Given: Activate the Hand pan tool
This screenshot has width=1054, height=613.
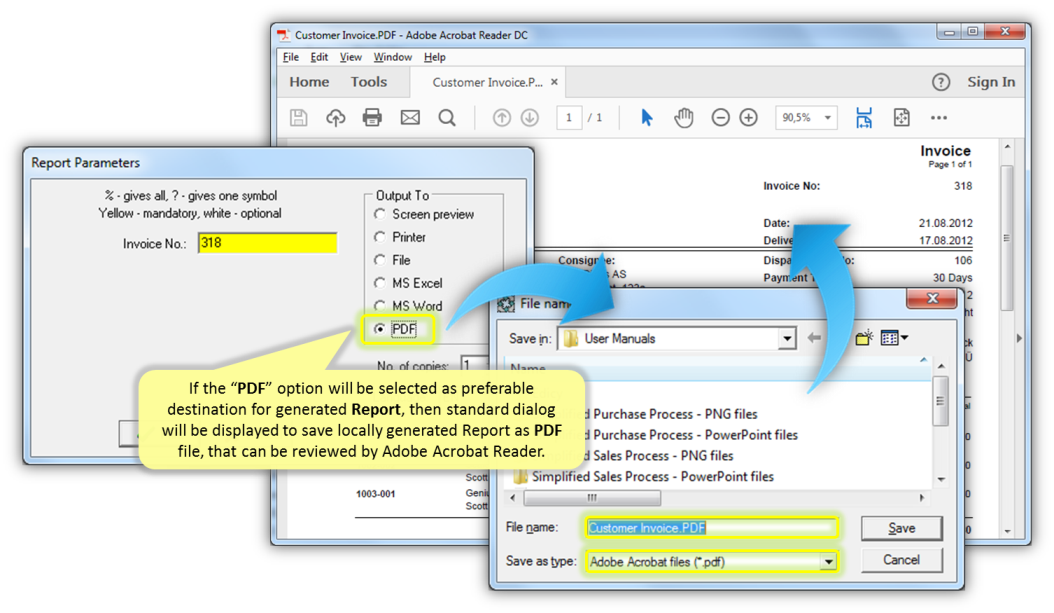Looking at the screenshot, I should pyautogui.click(x=684, y=118).
